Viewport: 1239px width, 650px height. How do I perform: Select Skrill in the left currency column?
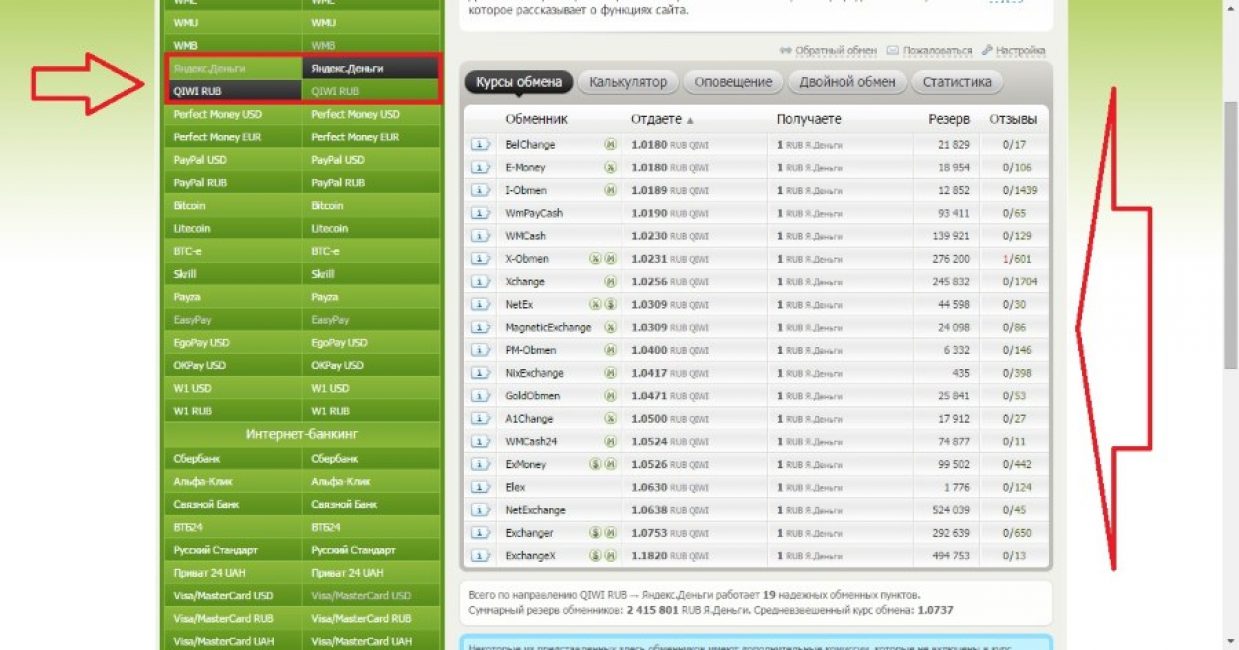(233, 274)
